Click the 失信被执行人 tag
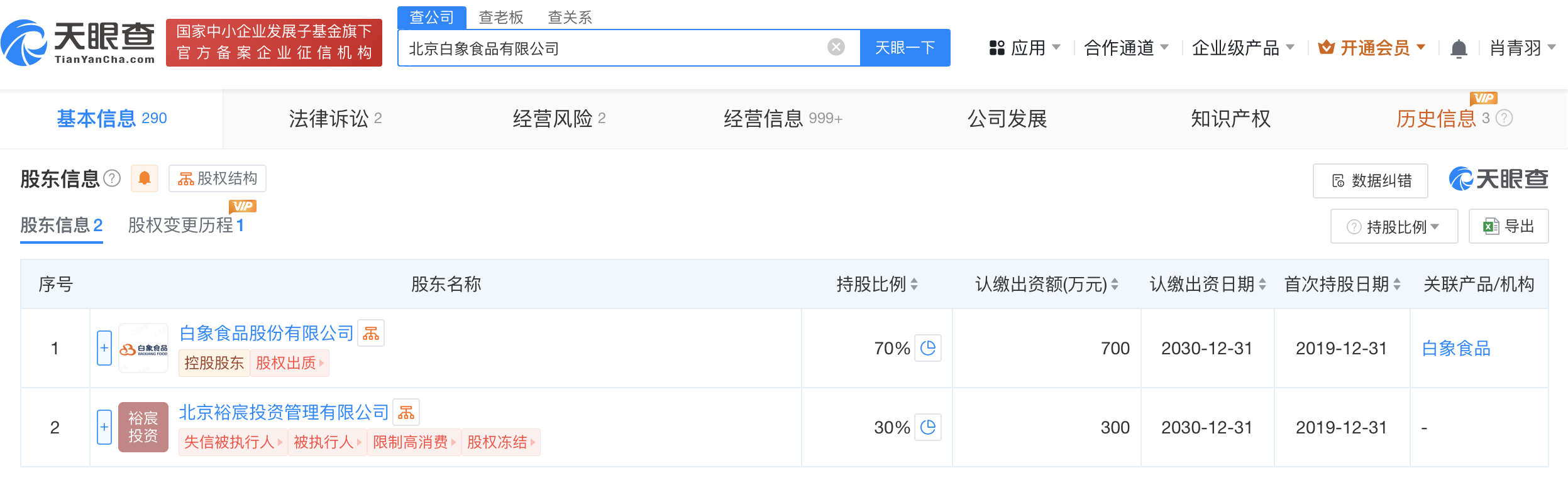1568x490 pixels. pos(233,442)
